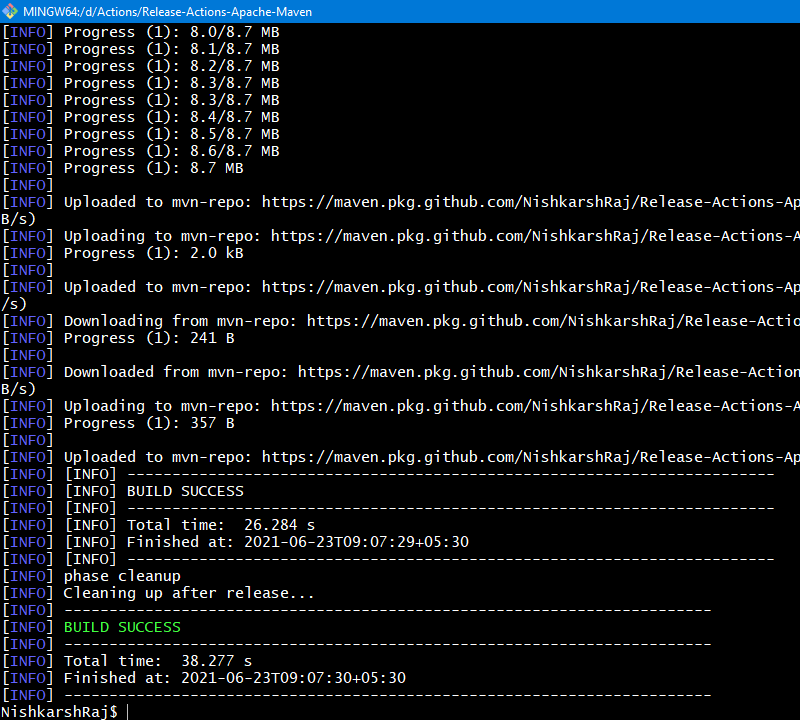This screenshot has width=800, height=720.
Task: Click the 'Progress (1): 2.0 kB' line
Action: pos(154,253)
